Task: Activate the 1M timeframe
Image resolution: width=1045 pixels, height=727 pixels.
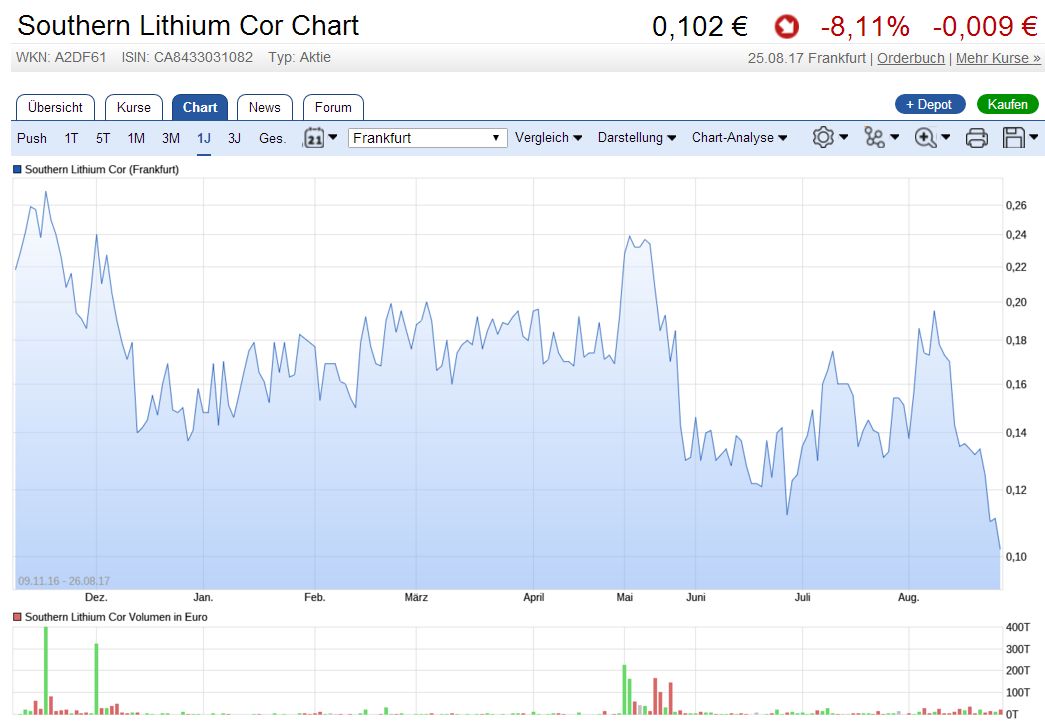Action: tap(136, 138)
